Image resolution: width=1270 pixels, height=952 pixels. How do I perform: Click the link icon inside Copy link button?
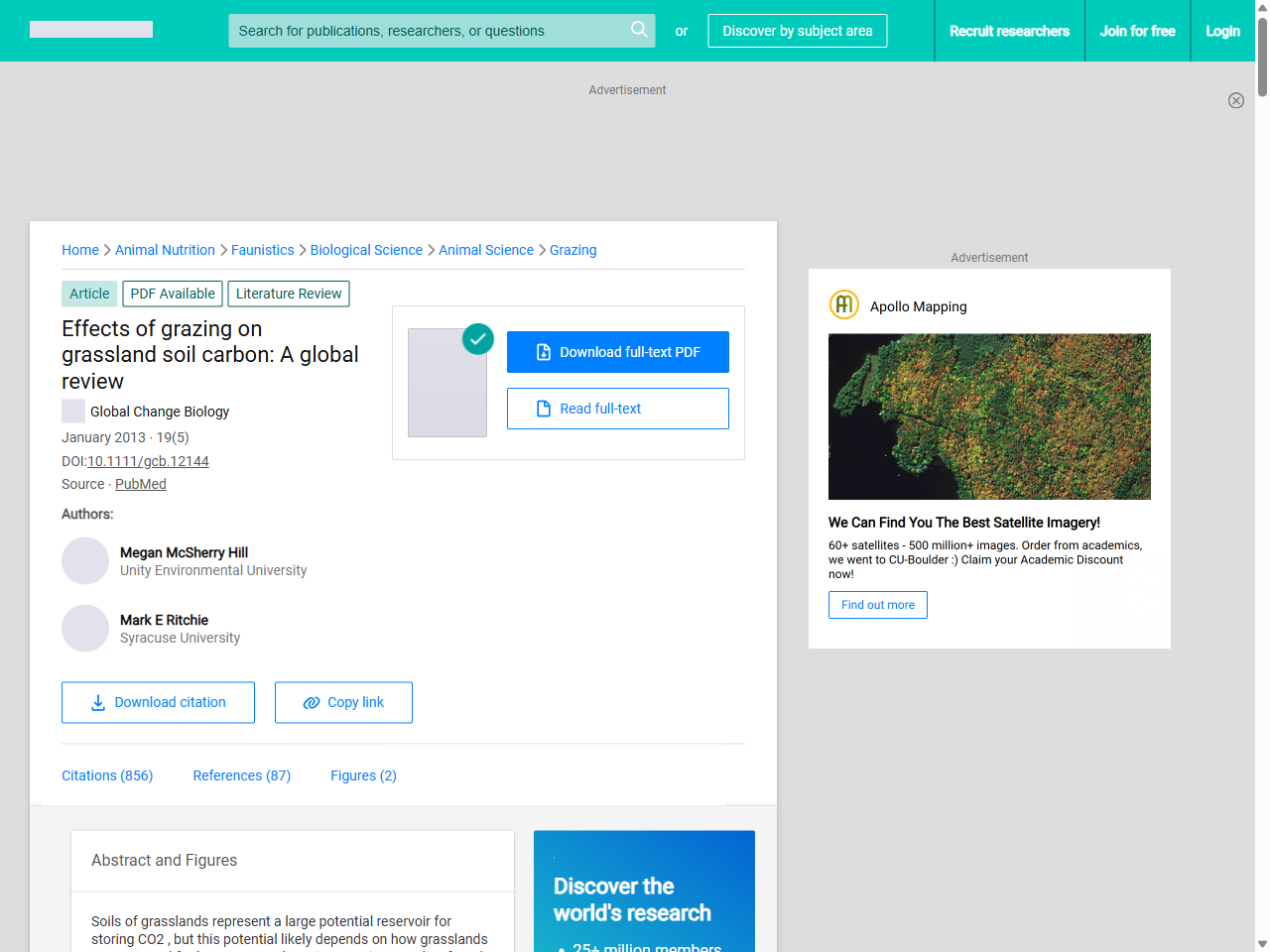point(309,702)
